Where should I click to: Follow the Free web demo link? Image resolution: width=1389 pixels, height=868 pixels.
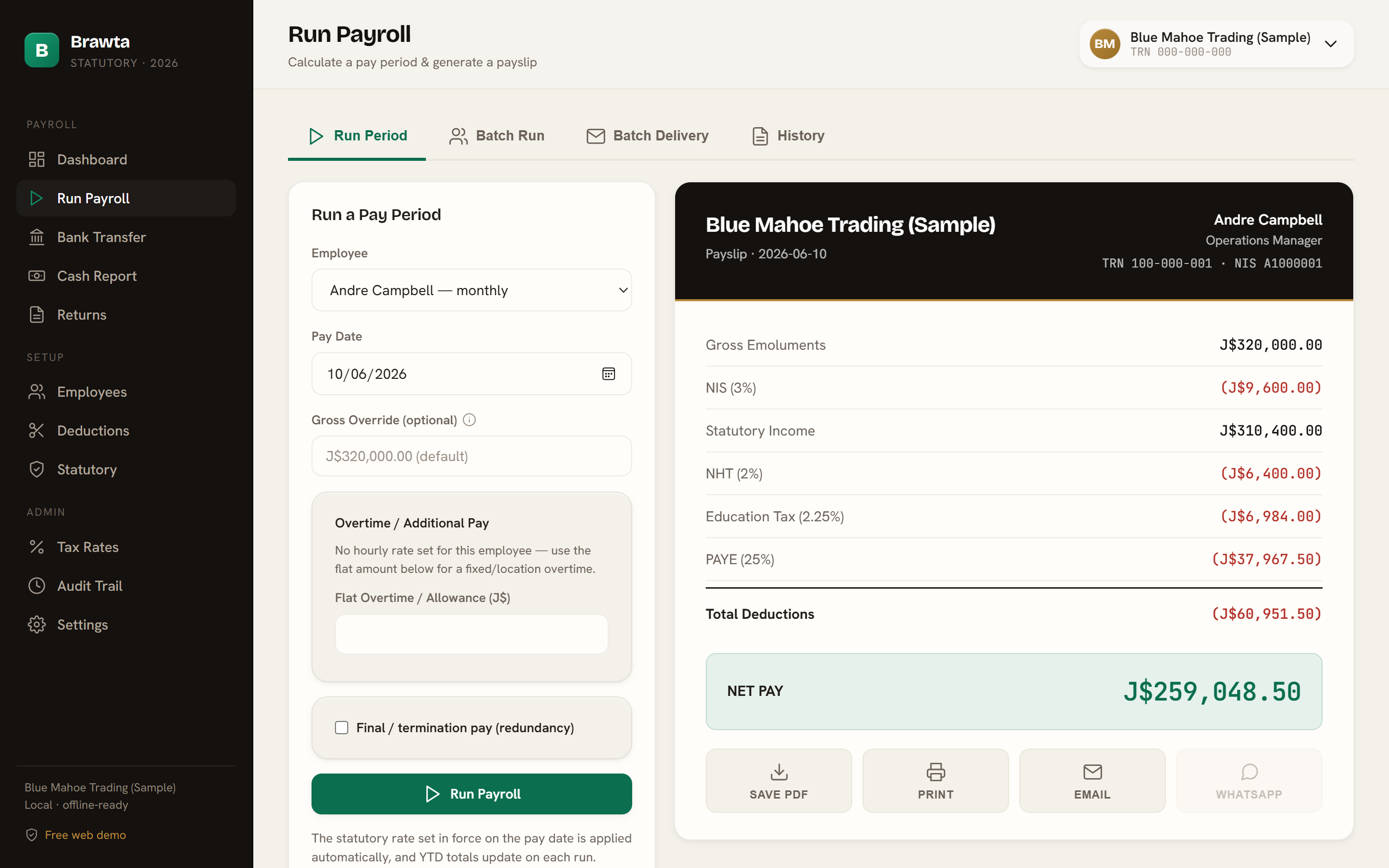[85, 835]
